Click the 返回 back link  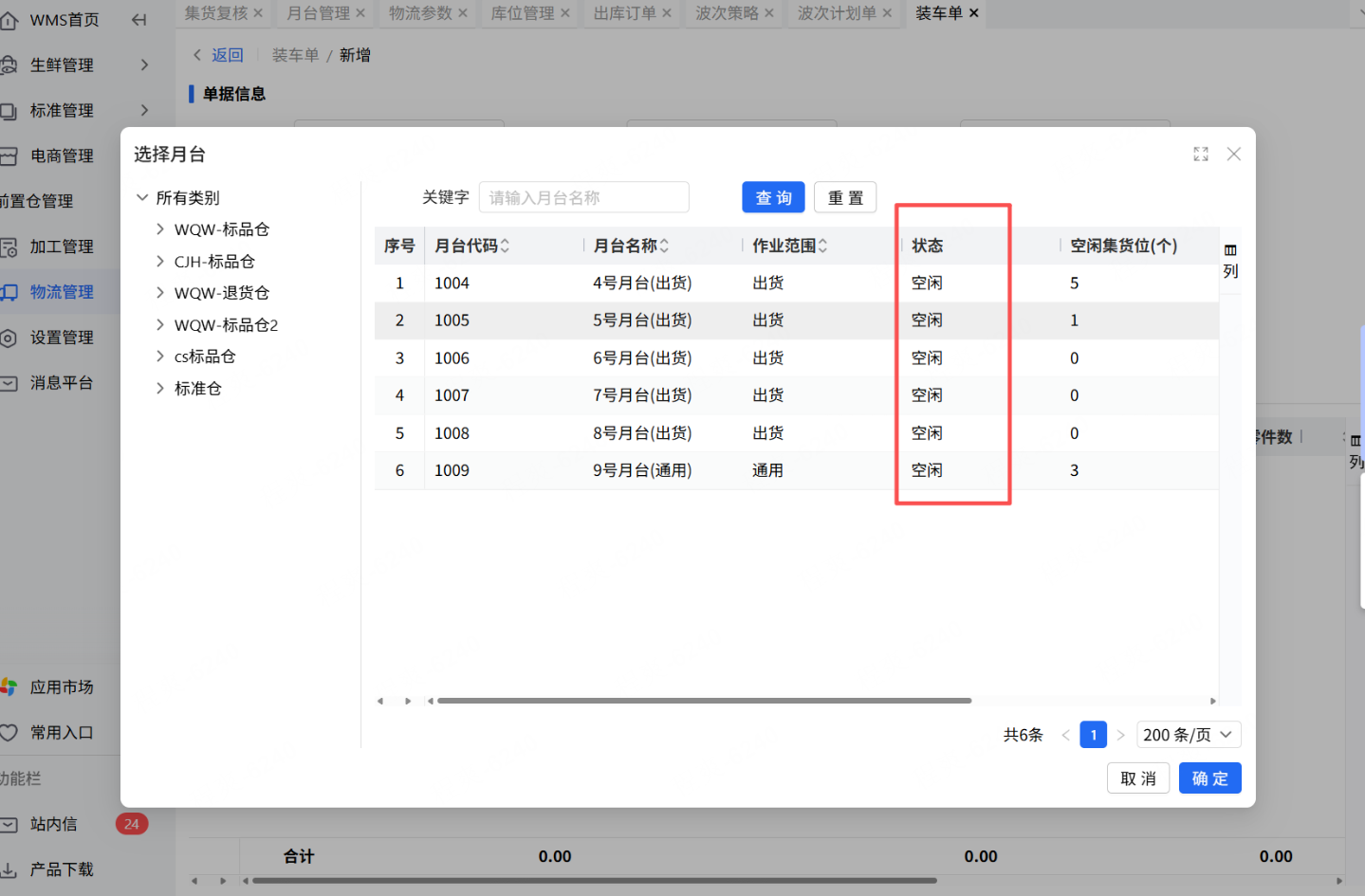[227, 55]
